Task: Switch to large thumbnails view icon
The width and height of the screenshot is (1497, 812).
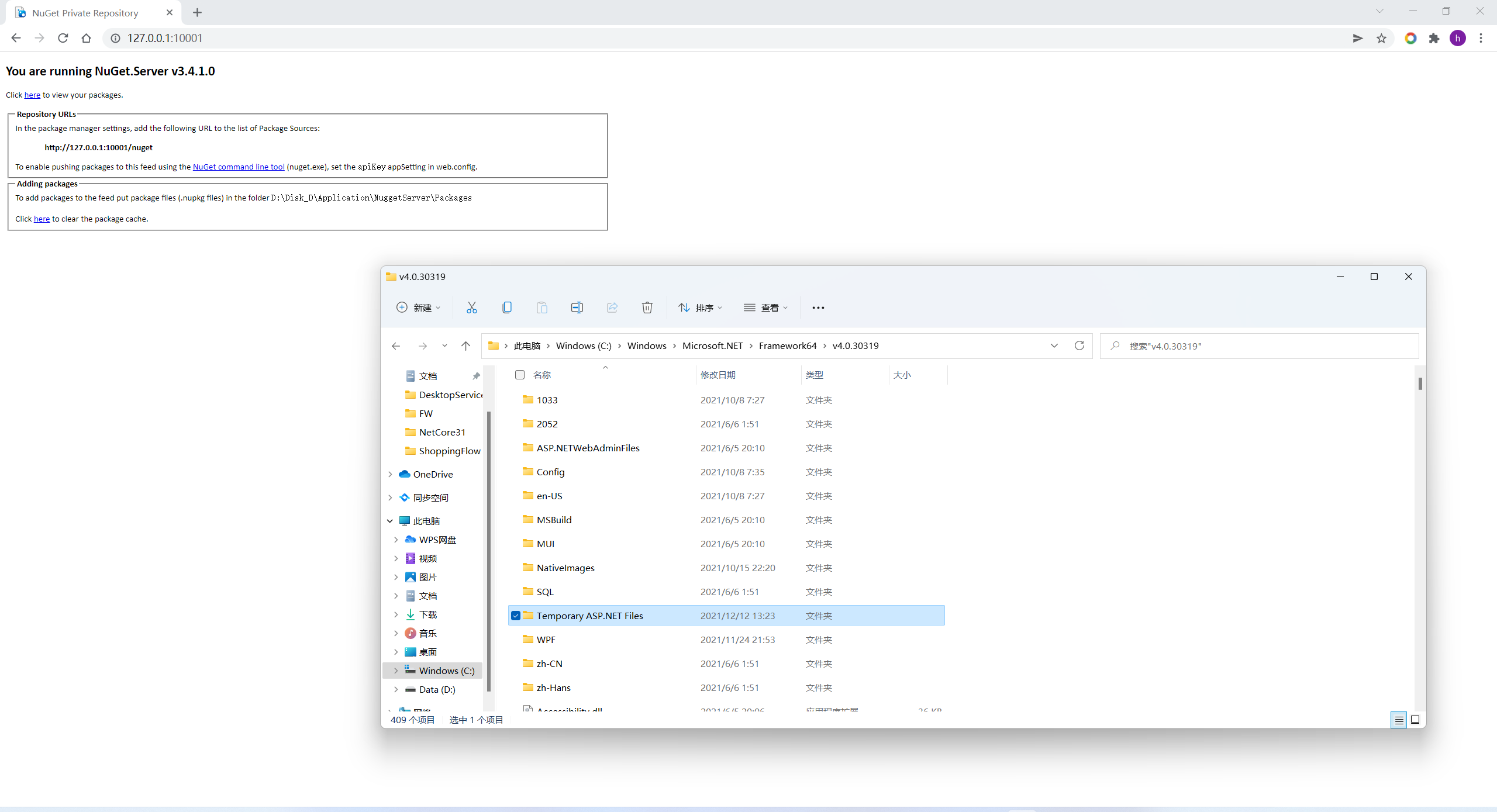Action: click(x=1415, y=720)
